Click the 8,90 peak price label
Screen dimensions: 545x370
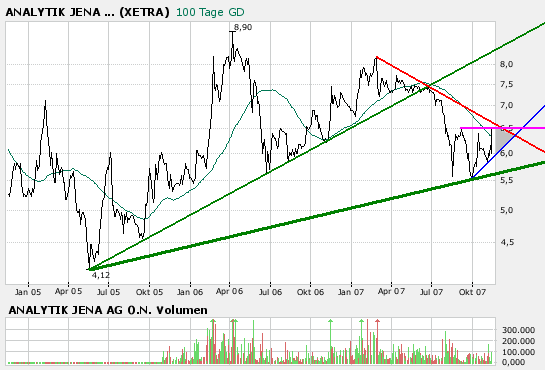243,27
